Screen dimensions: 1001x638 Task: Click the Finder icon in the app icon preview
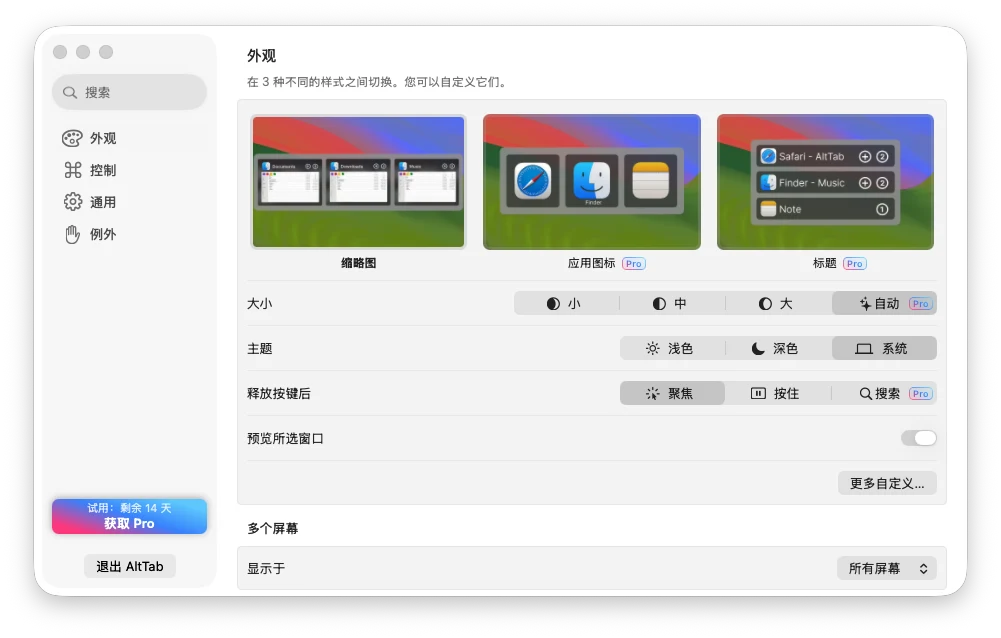coord(592,181)
